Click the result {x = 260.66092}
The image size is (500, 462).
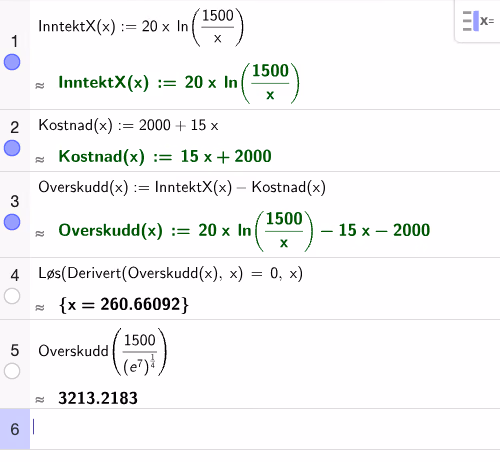(x=124, y=304)
